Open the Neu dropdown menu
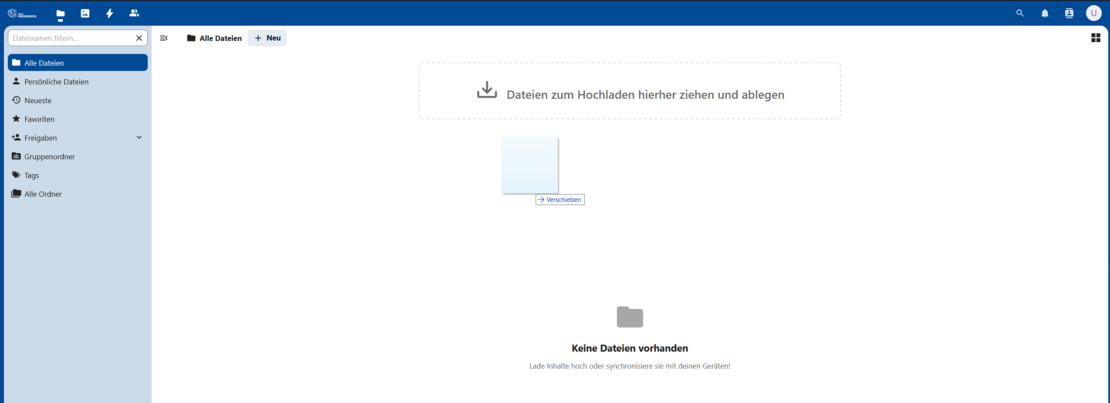The width and height of the screenshot is (1110, 403). point(268,38)
